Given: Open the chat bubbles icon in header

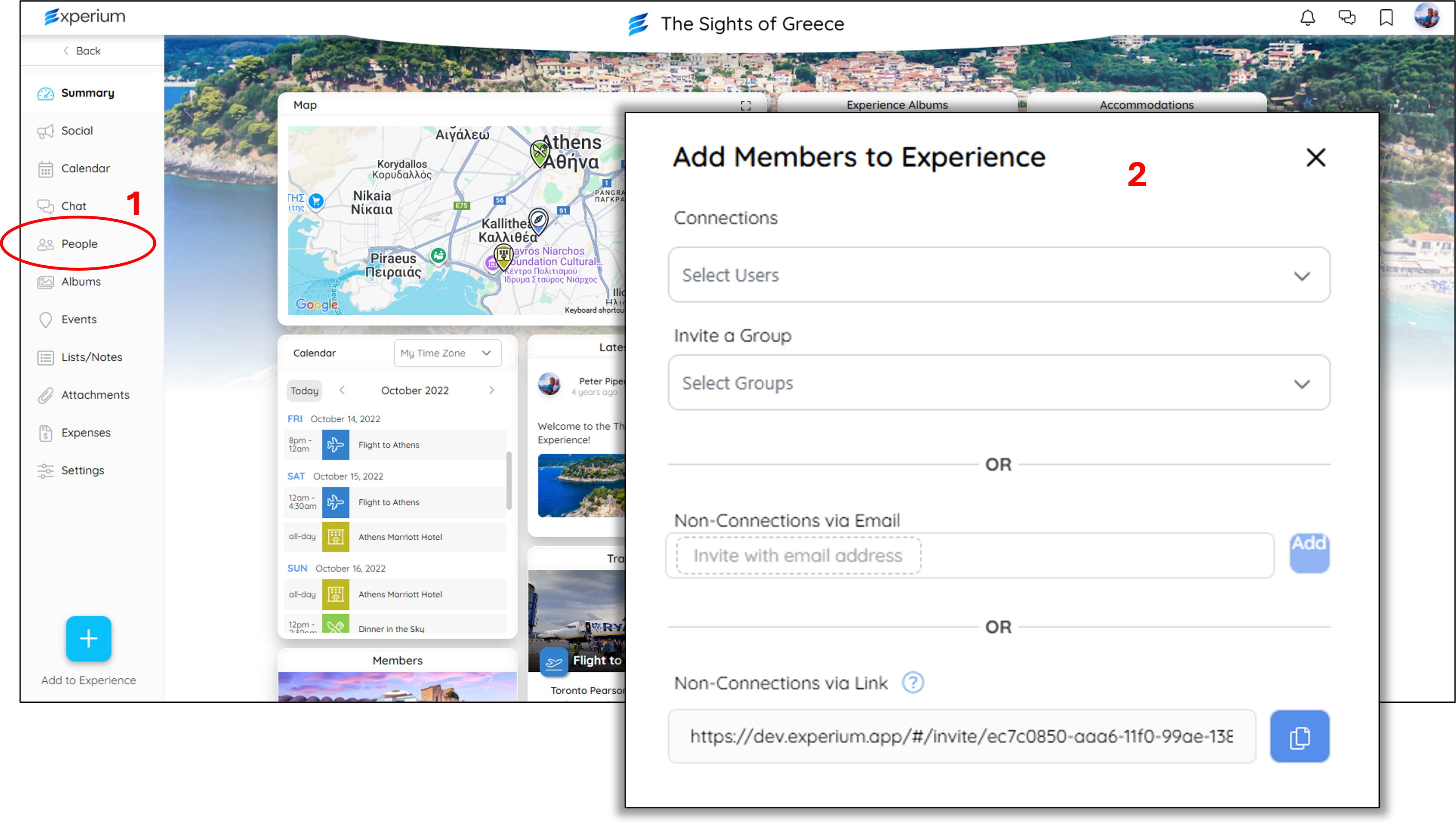Looking at the screenshot, I should (x=1347, y=18).
